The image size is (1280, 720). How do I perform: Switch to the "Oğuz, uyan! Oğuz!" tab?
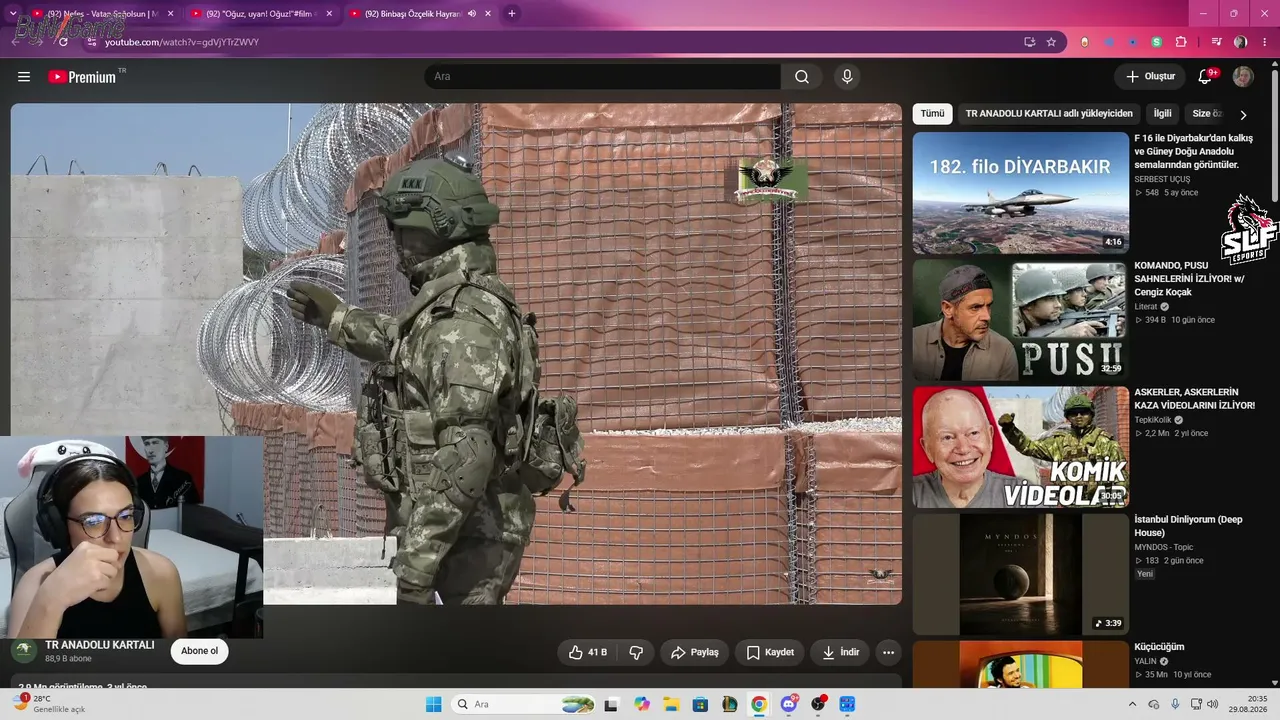click(x=263, y=14)
